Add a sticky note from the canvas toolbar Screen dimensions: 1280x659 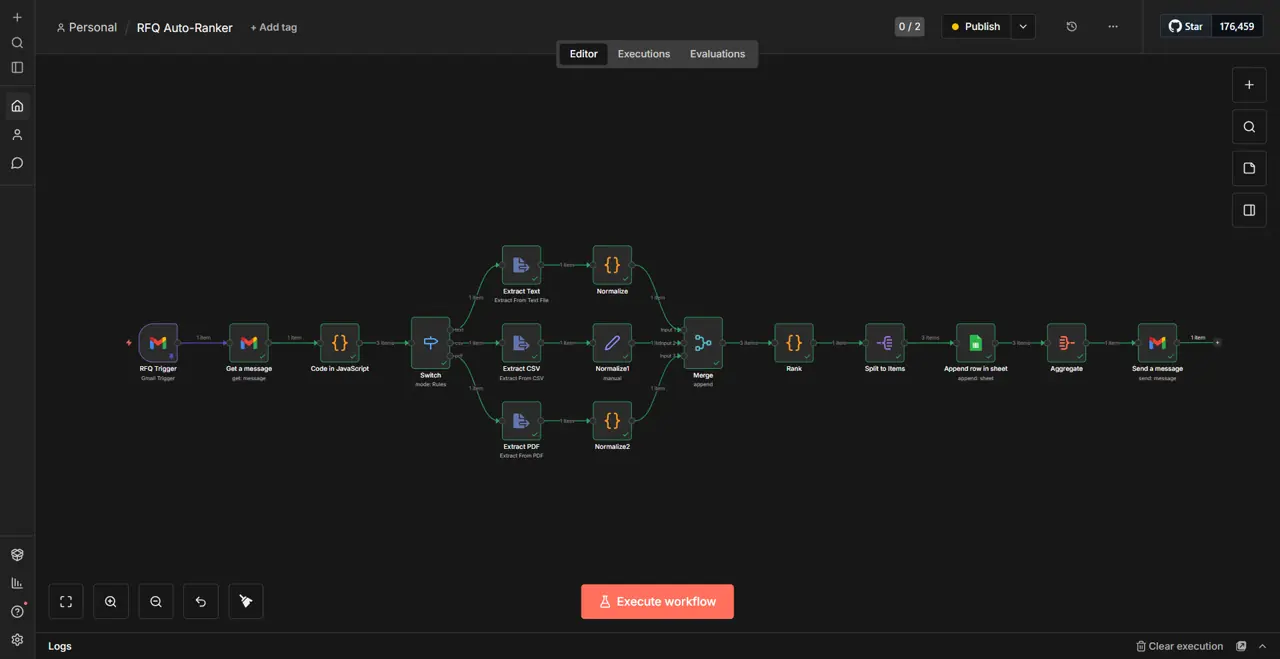tap(1249, 168)
